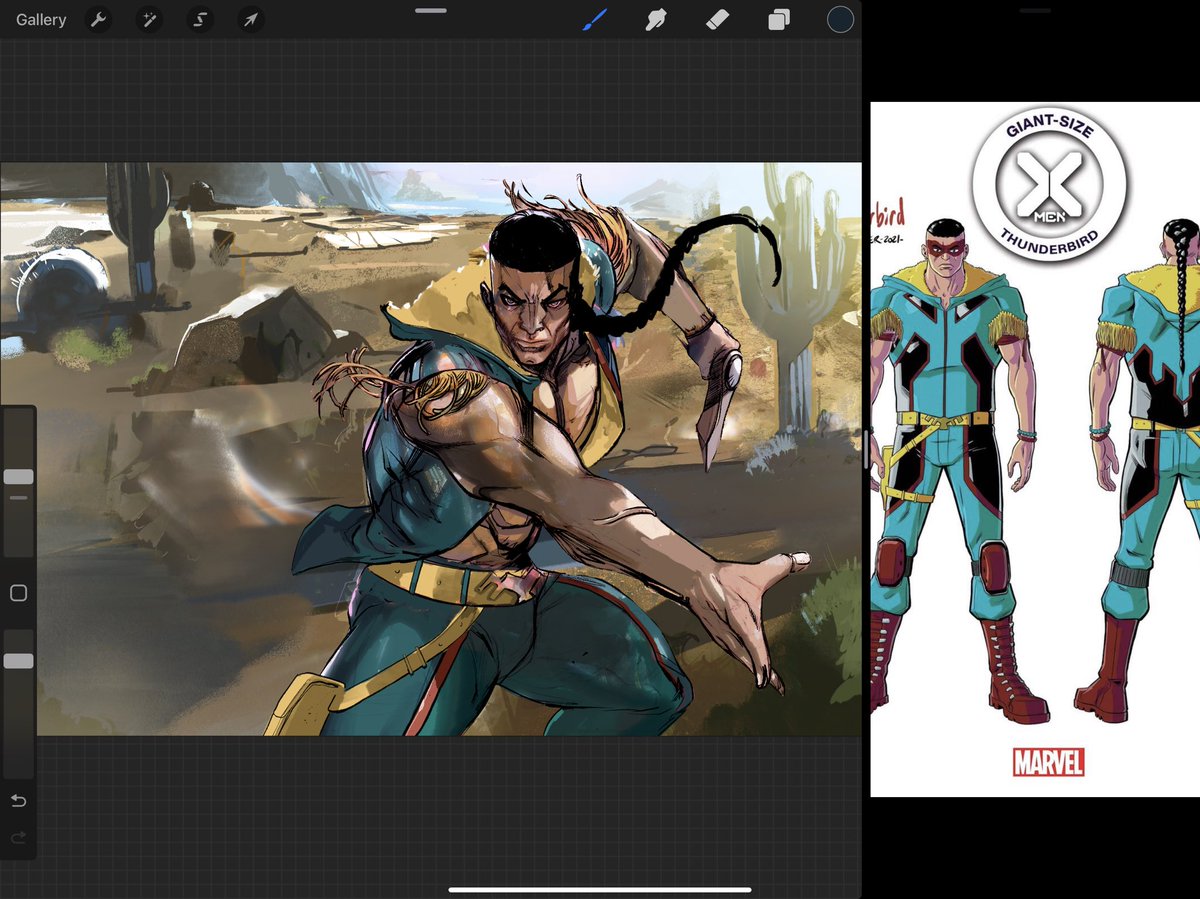This screenshot has height=899, width=1200.
Task: Redo the last action
Action: 18,838
